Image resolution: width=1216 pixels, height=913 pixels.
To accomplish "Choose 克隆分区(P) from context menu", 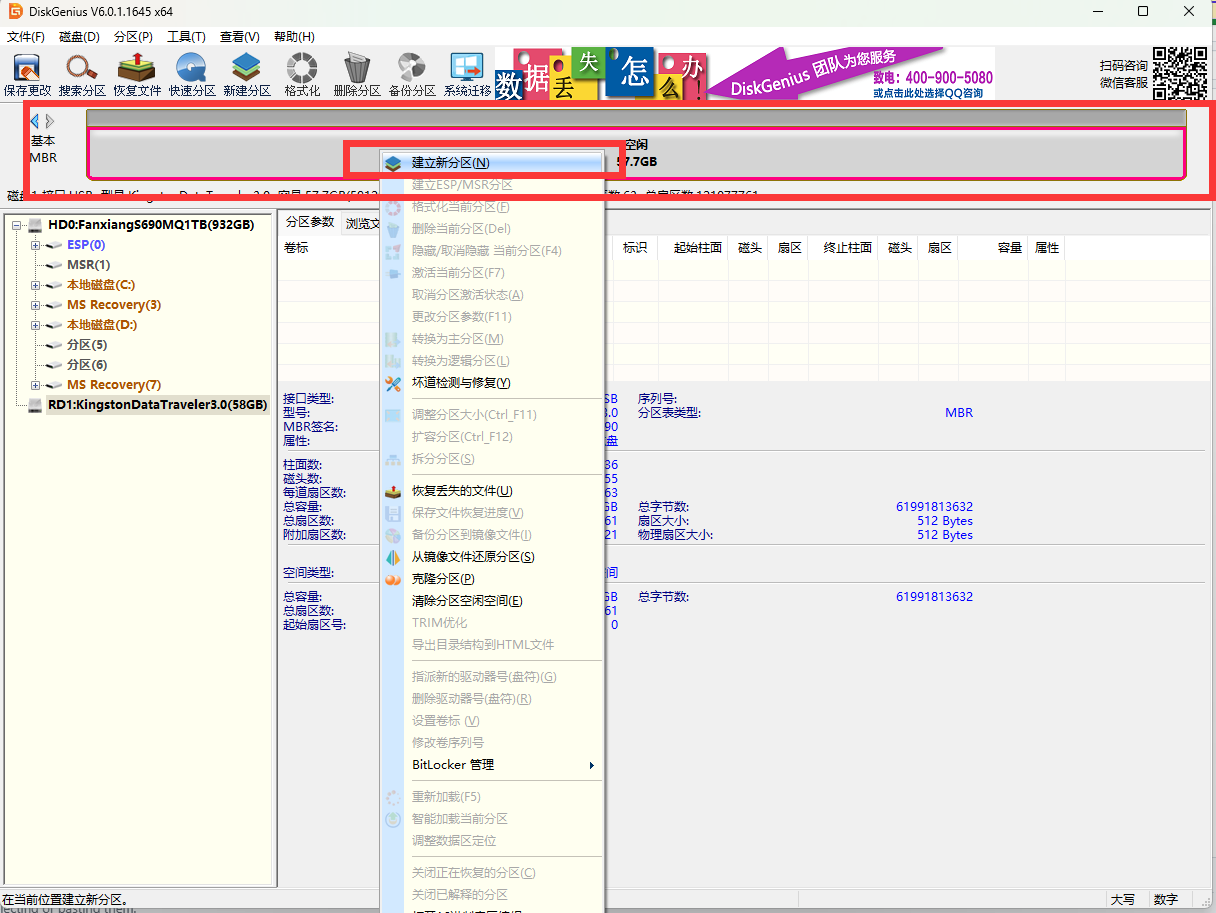I will coord(493,579).
